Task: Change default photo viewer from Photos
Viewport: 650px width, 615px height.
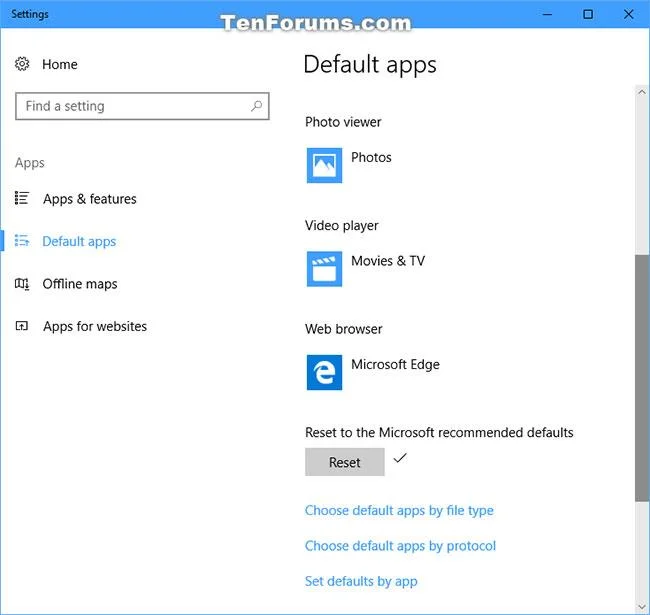Action: click(x=371, y=157)
